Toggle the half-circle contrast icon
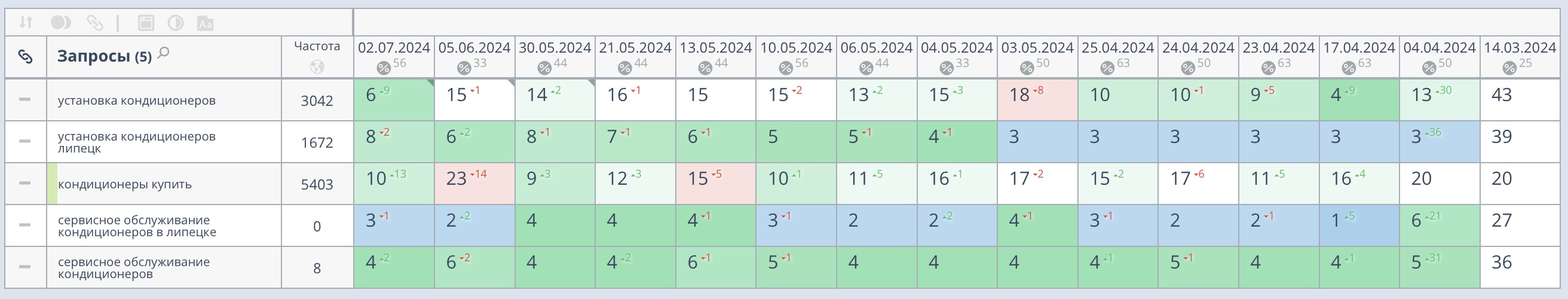The height and width of the screenshot is (299, 1568). coord(175,23)
